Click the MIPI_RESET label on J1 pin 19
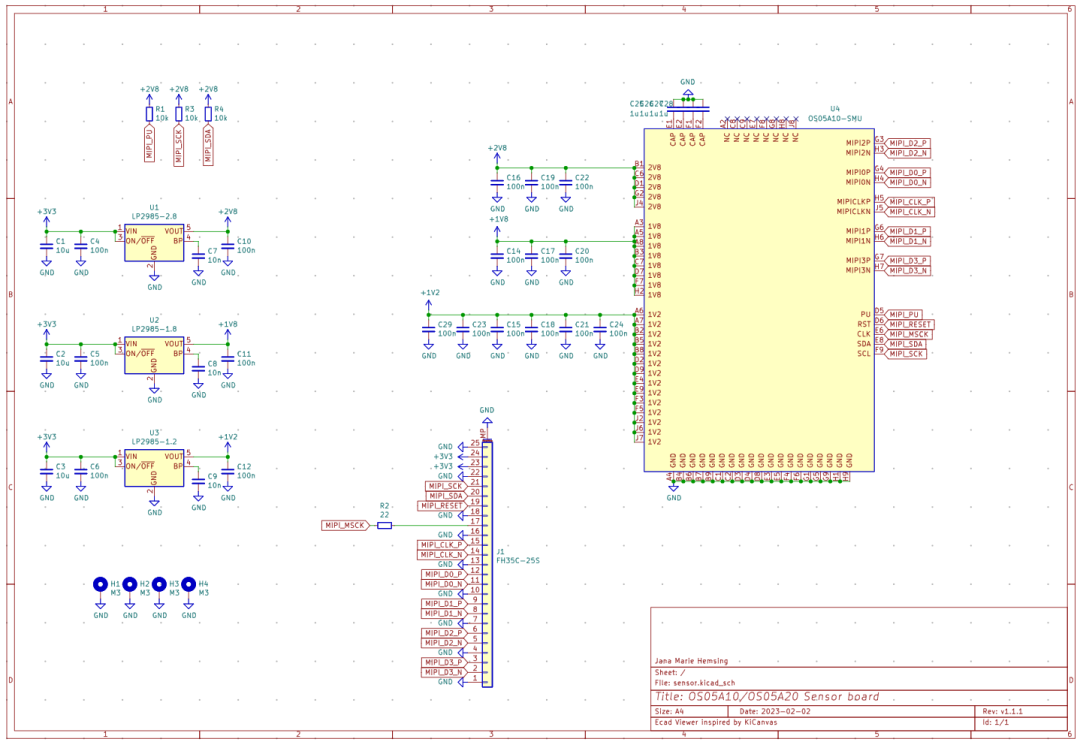This screenshot has width=1080, height=745. pos(442,505)
